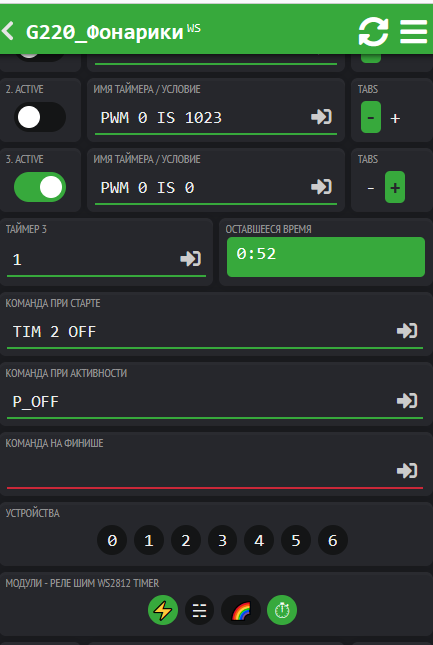
Task: Click the green remaining time 0:52 box
Action: coord(326,257)
